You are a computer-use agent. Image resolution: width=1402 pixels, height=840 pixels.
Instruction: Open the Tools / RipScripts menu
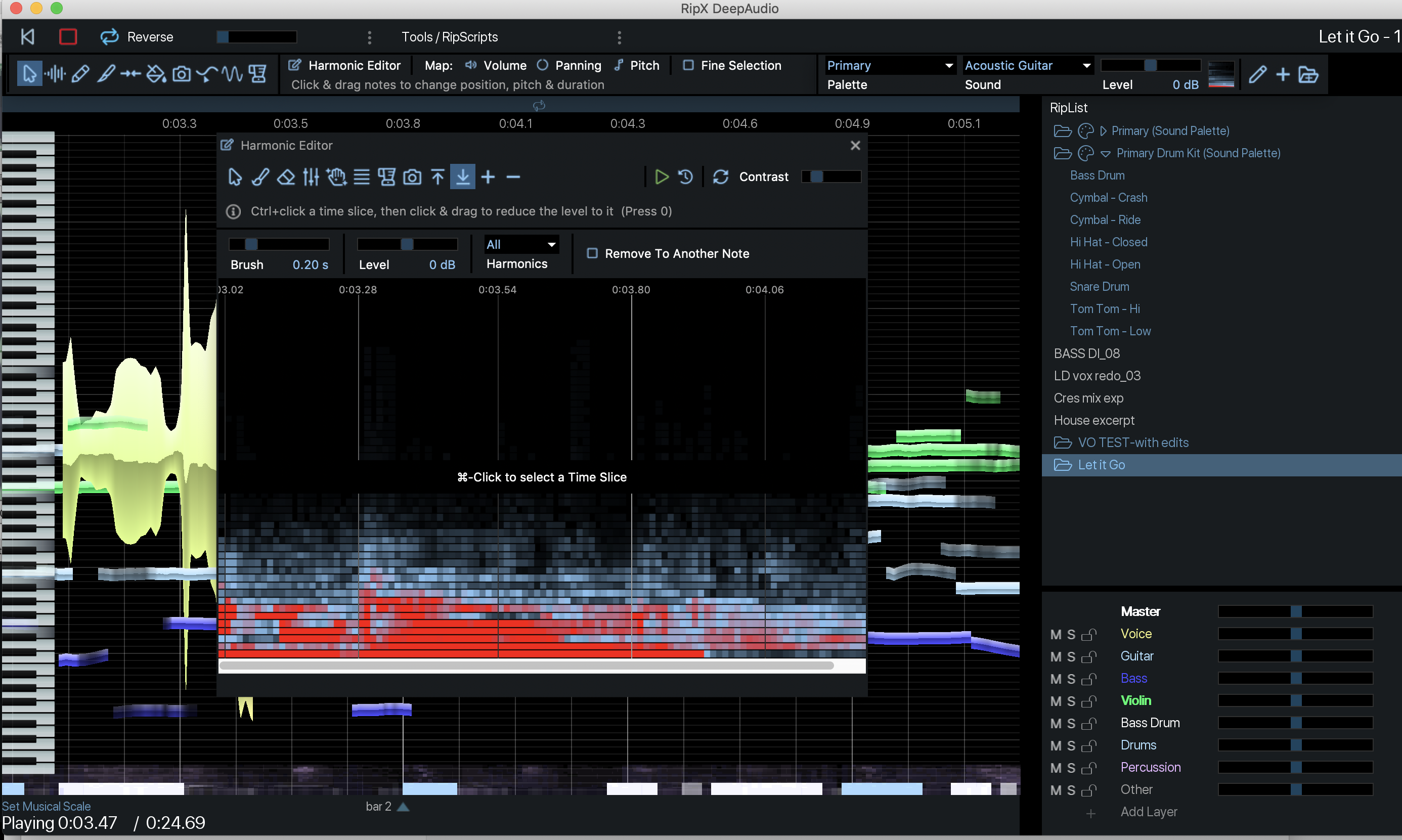450,37
